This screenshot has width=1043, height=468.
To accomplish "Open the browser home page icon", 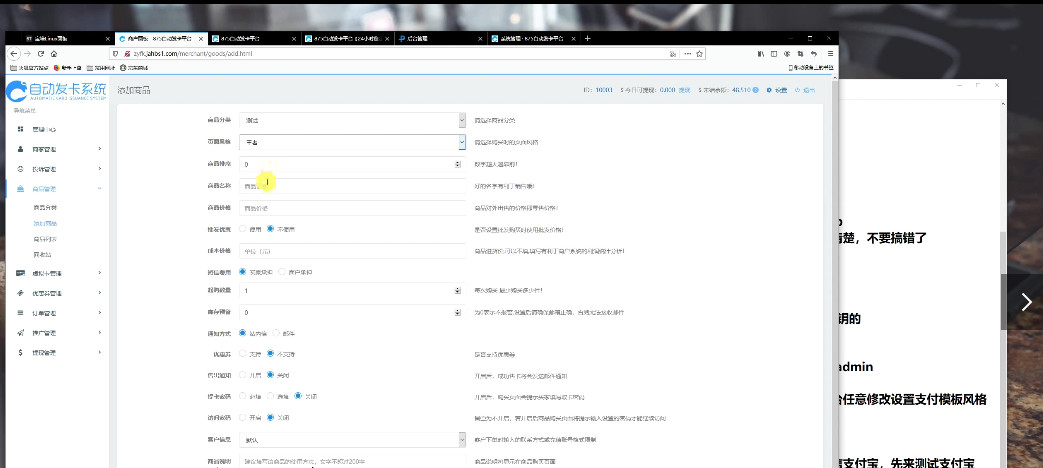I will pos(53,54).
